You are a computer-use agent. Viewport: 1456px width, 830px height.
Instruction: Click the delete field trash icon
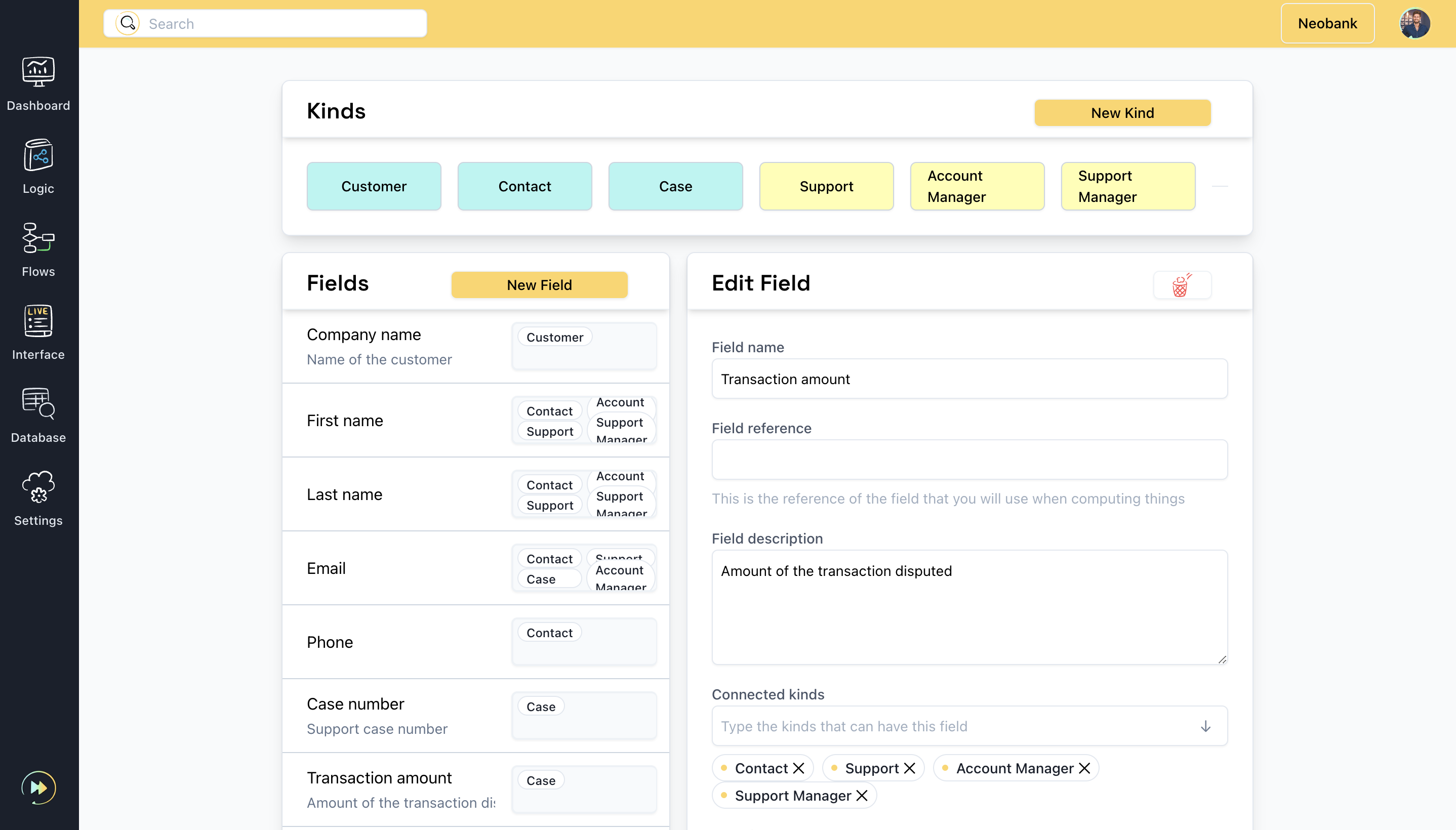point(1181,285)
